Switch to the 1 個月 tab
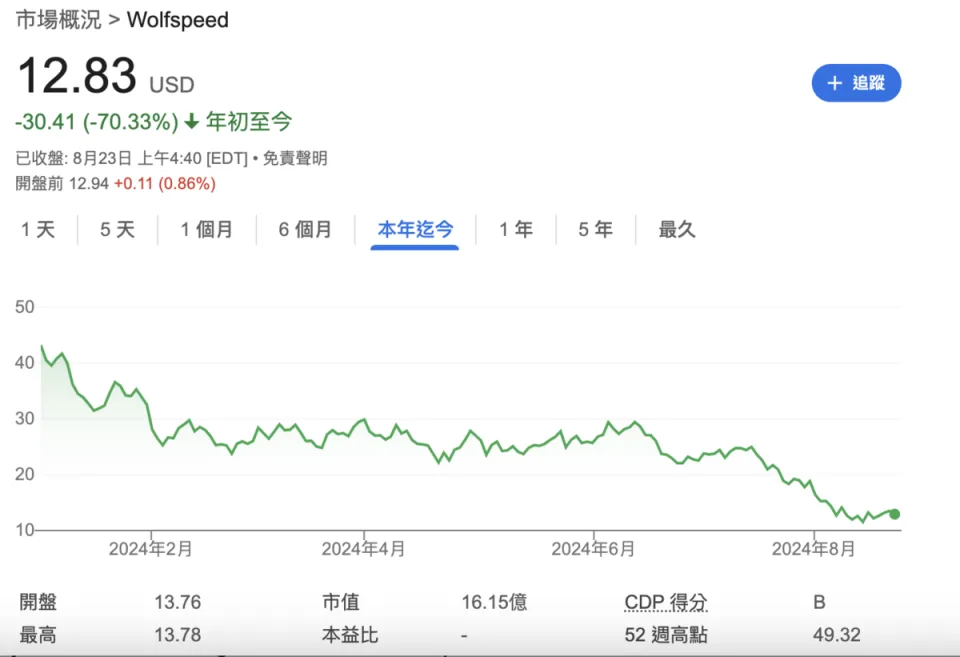 coord(207,230)
